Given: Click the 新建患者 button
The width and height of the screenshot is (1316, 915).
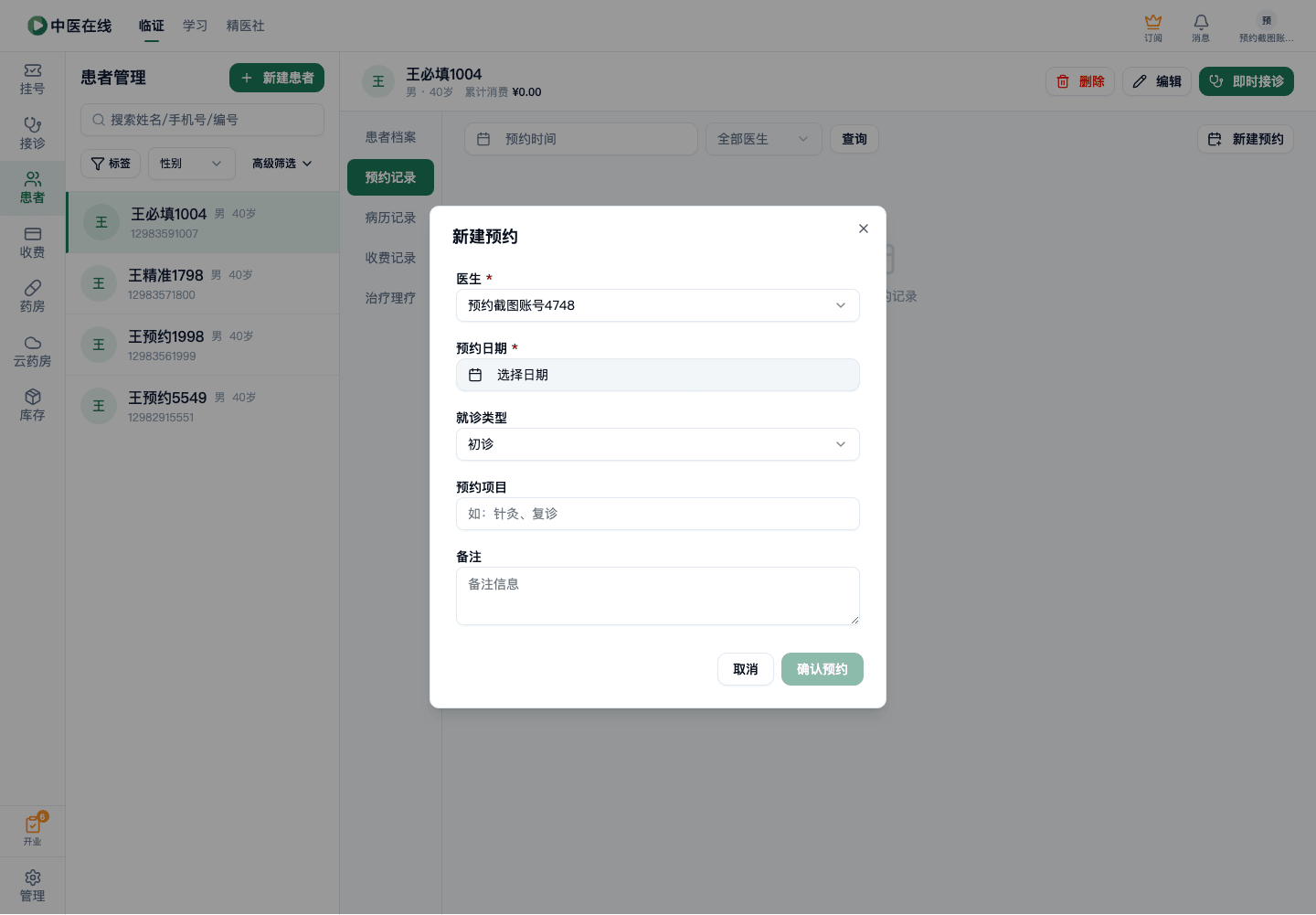Looking at the screenshot, I should 277,78.
